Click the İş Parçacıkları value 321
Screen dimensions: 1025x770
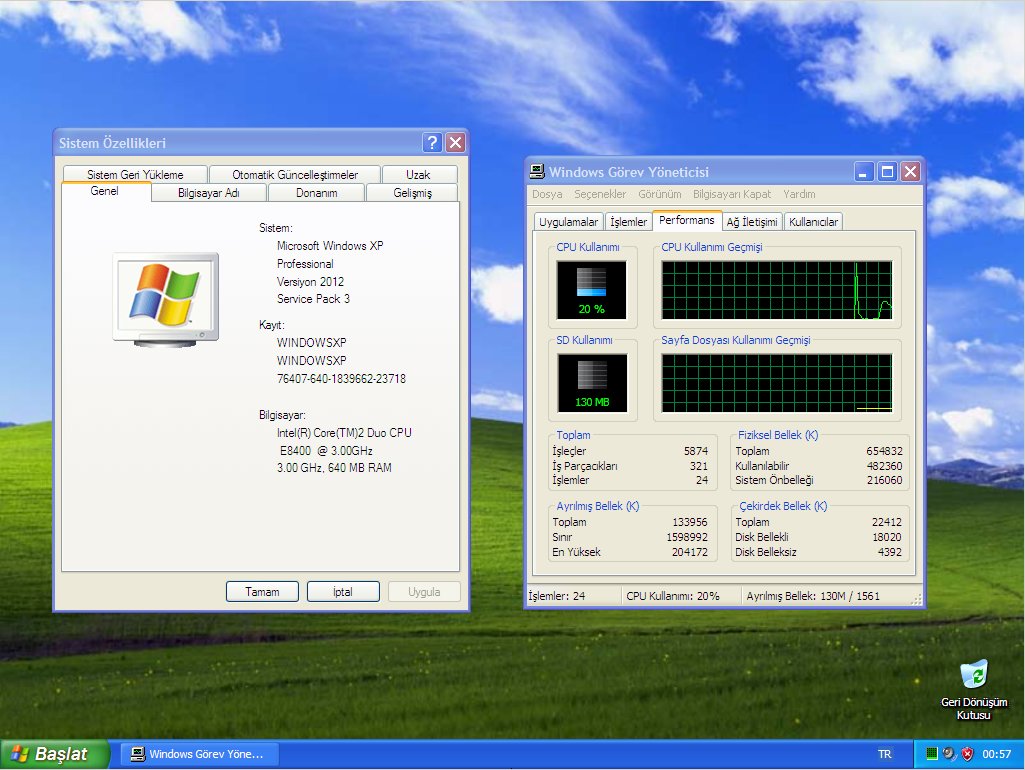(x=699, y=466)
